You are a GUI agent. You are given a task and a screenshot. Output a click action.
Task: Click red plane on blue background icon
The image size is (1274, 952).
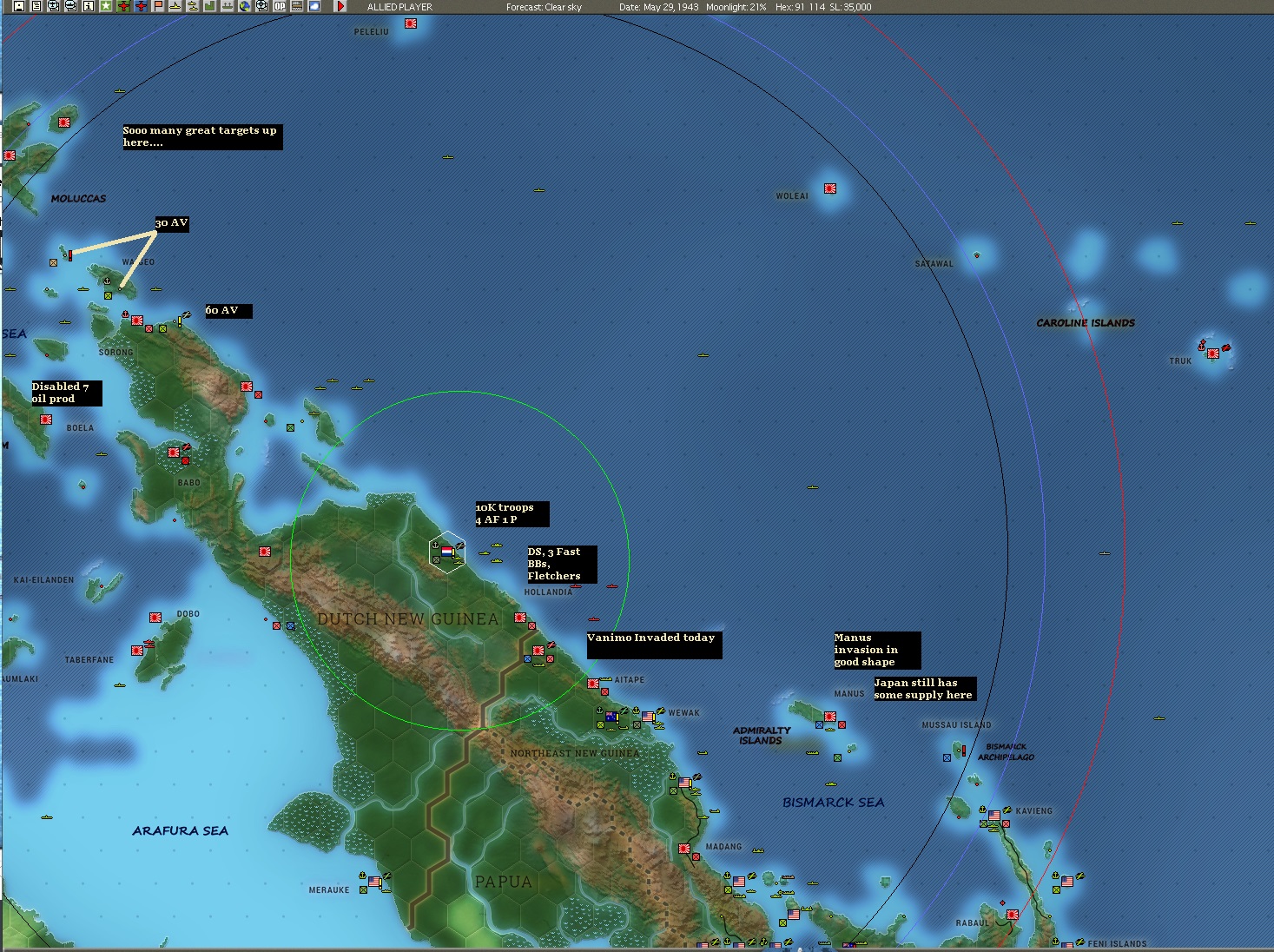(x=141, y=6)
